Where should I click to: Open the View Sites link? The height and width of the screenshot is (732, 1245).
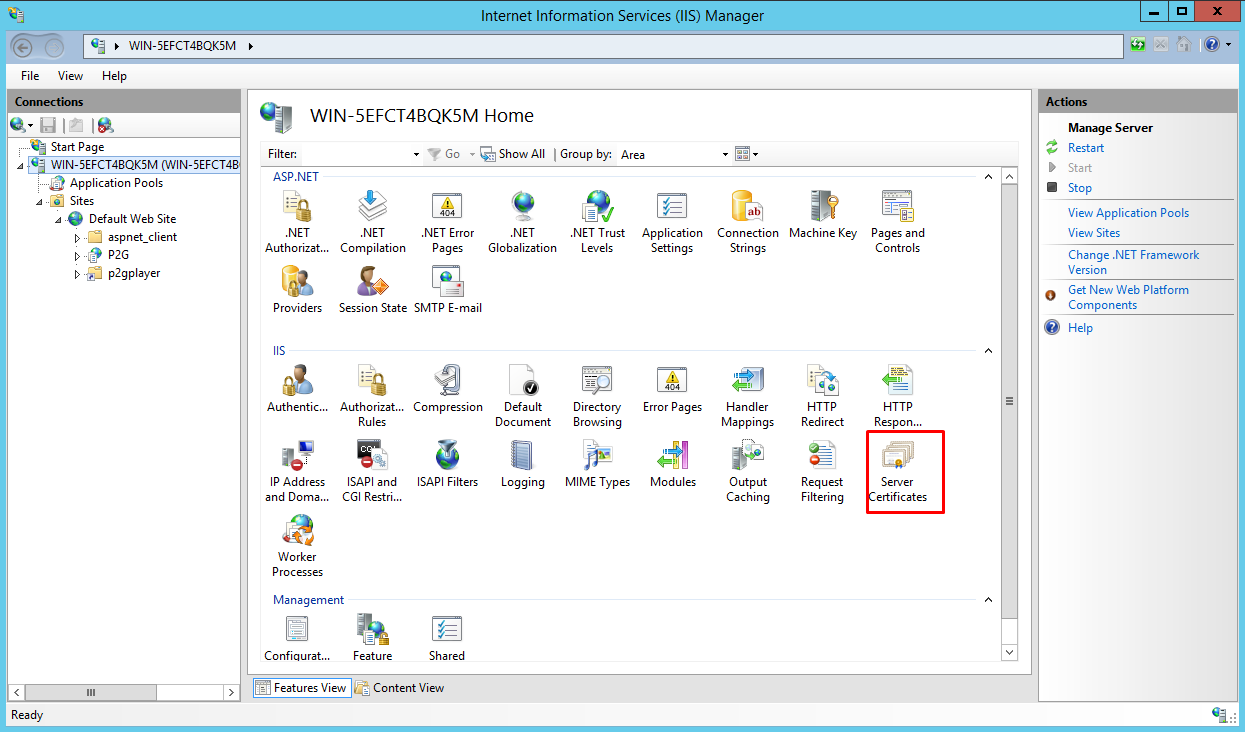pyautogui.click(x=1094, y=233)
